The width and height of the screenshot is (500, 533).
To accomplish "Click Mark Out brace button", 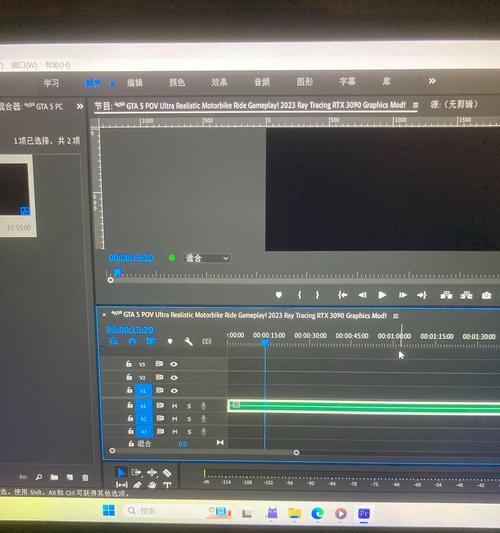I will point(317,295).
